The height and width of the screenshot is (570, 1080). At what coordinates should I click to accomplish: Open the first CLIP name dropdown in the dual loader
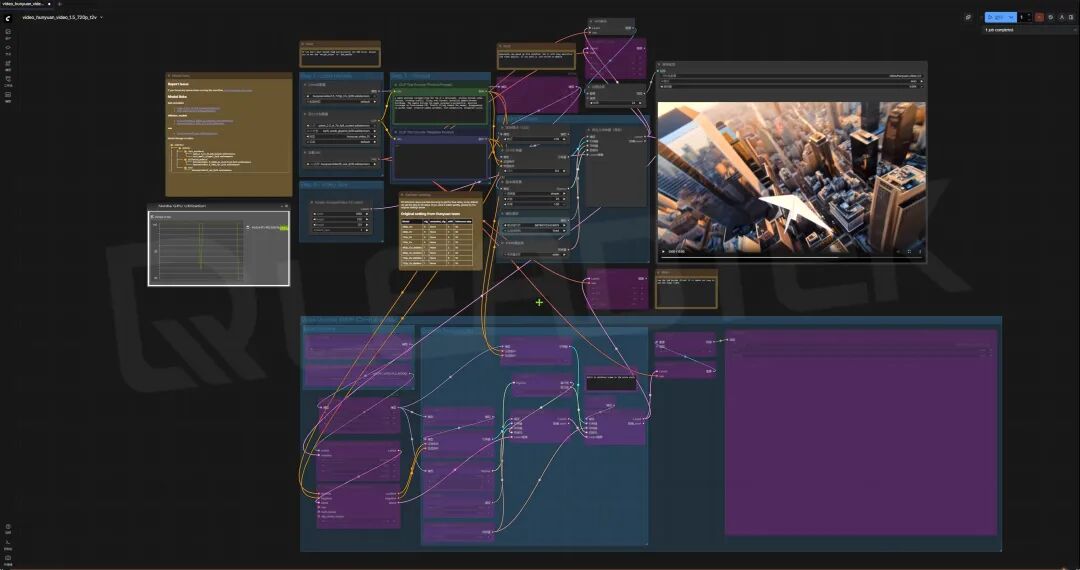tap(341, 125)
